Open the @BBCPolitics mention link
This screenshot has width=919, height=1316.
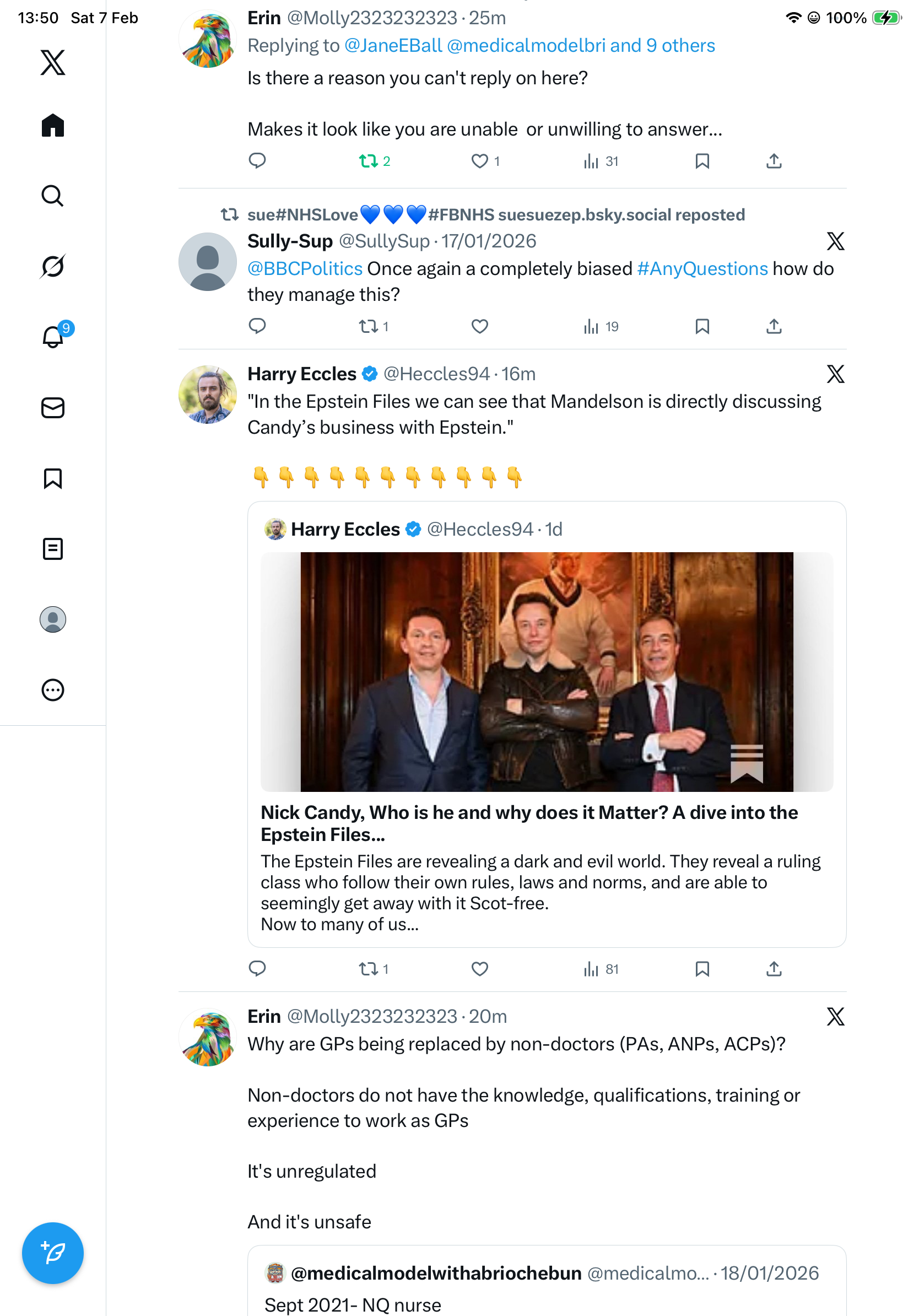(305, 269)
